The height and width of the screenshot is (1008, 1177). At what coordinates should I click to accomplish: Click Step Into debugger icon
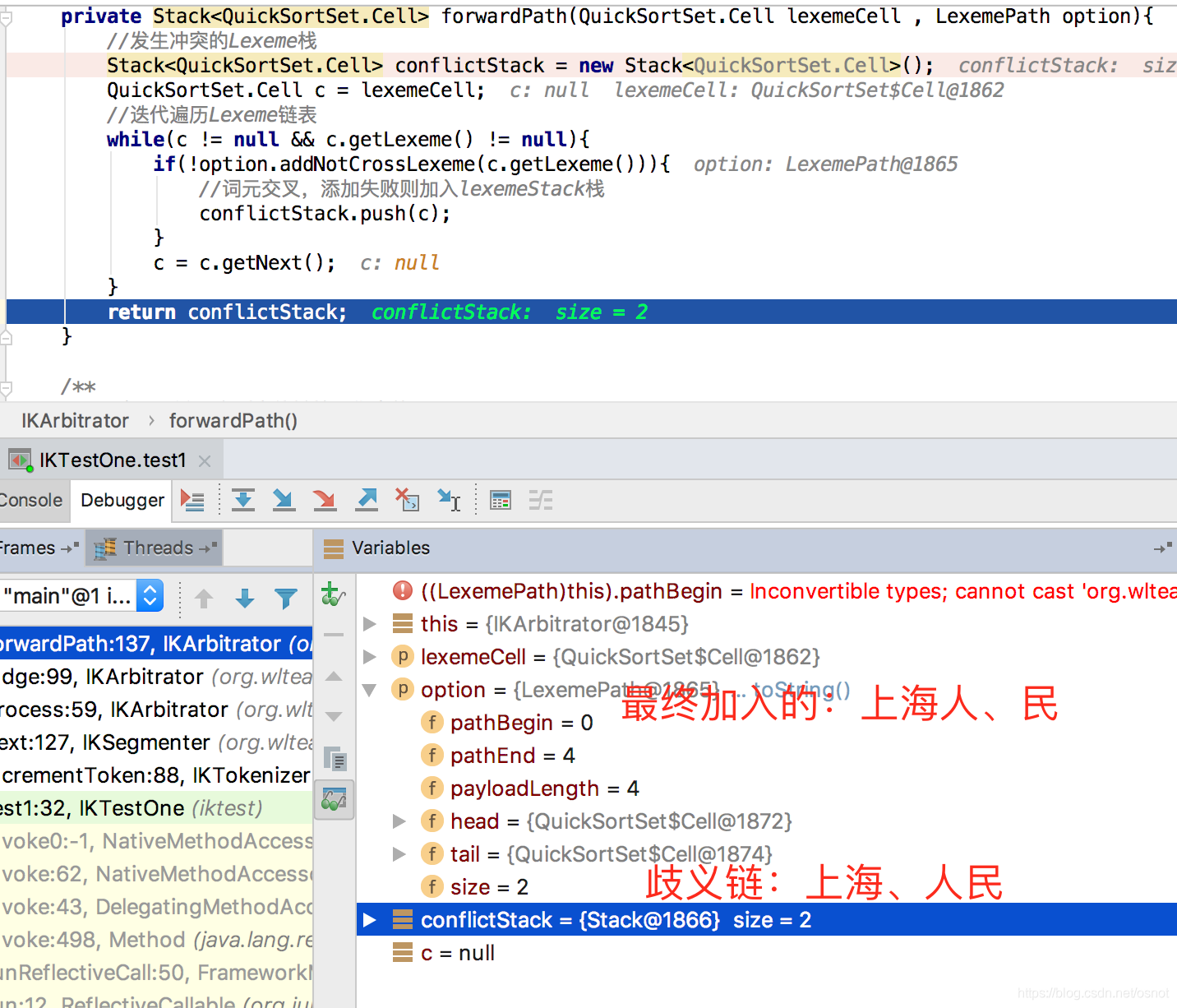pos(284,500)
